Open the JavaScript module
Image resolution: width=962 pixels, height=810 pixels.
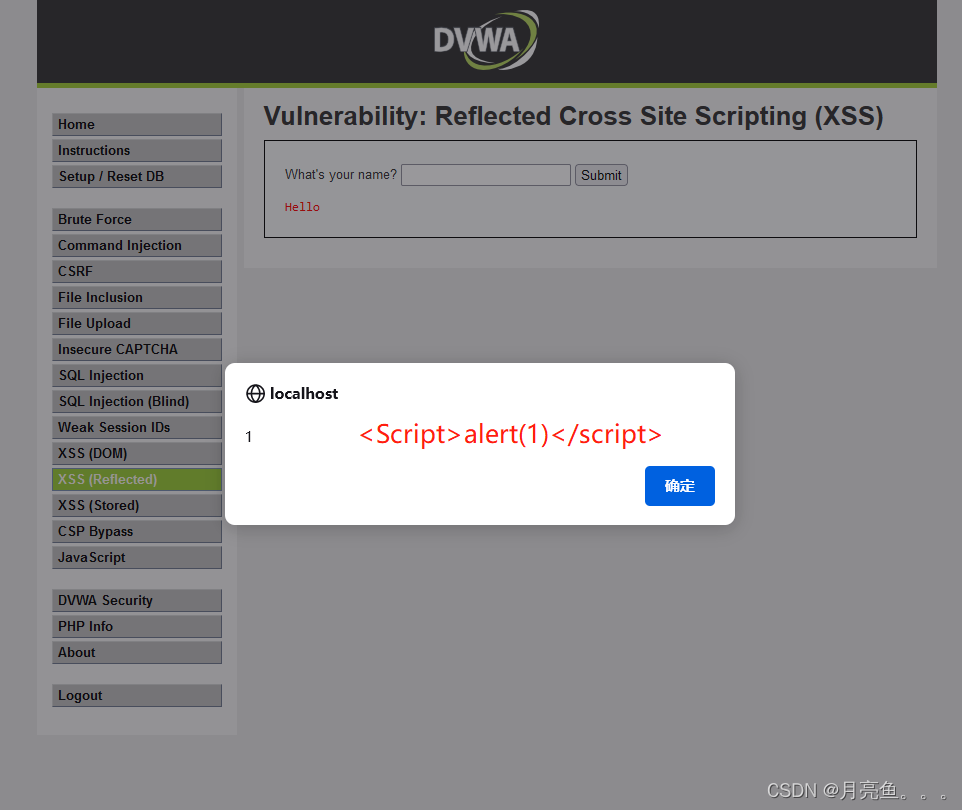coord(137,557)
